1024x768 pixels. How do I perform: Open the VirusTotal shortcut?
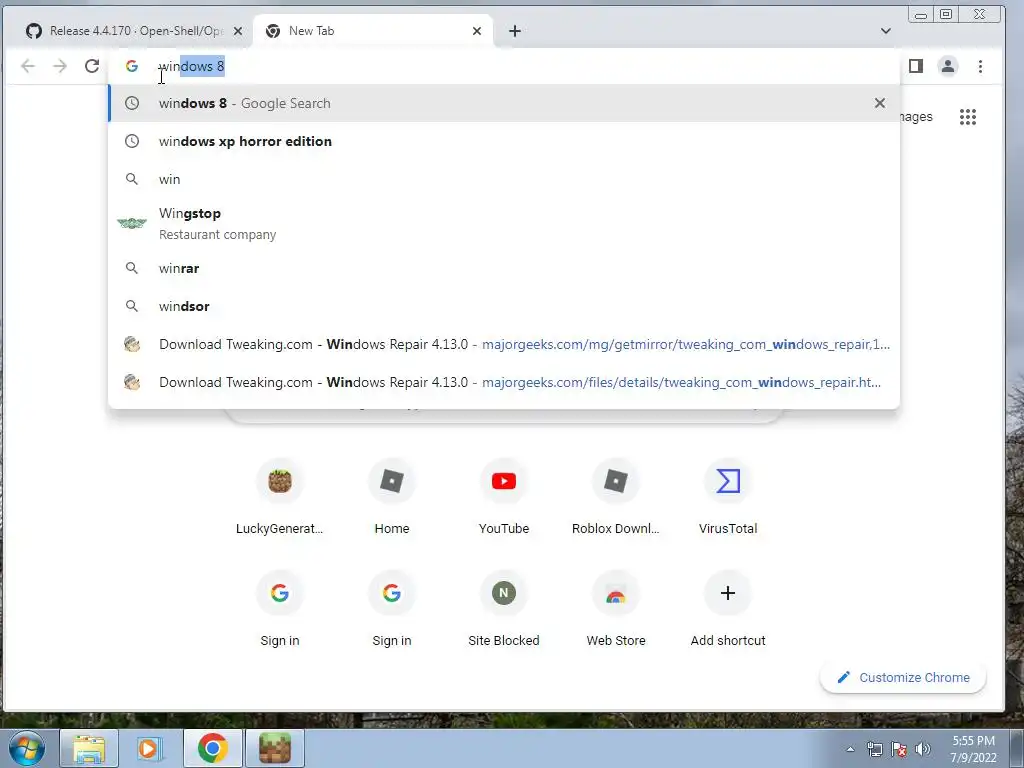coord(728,498)
